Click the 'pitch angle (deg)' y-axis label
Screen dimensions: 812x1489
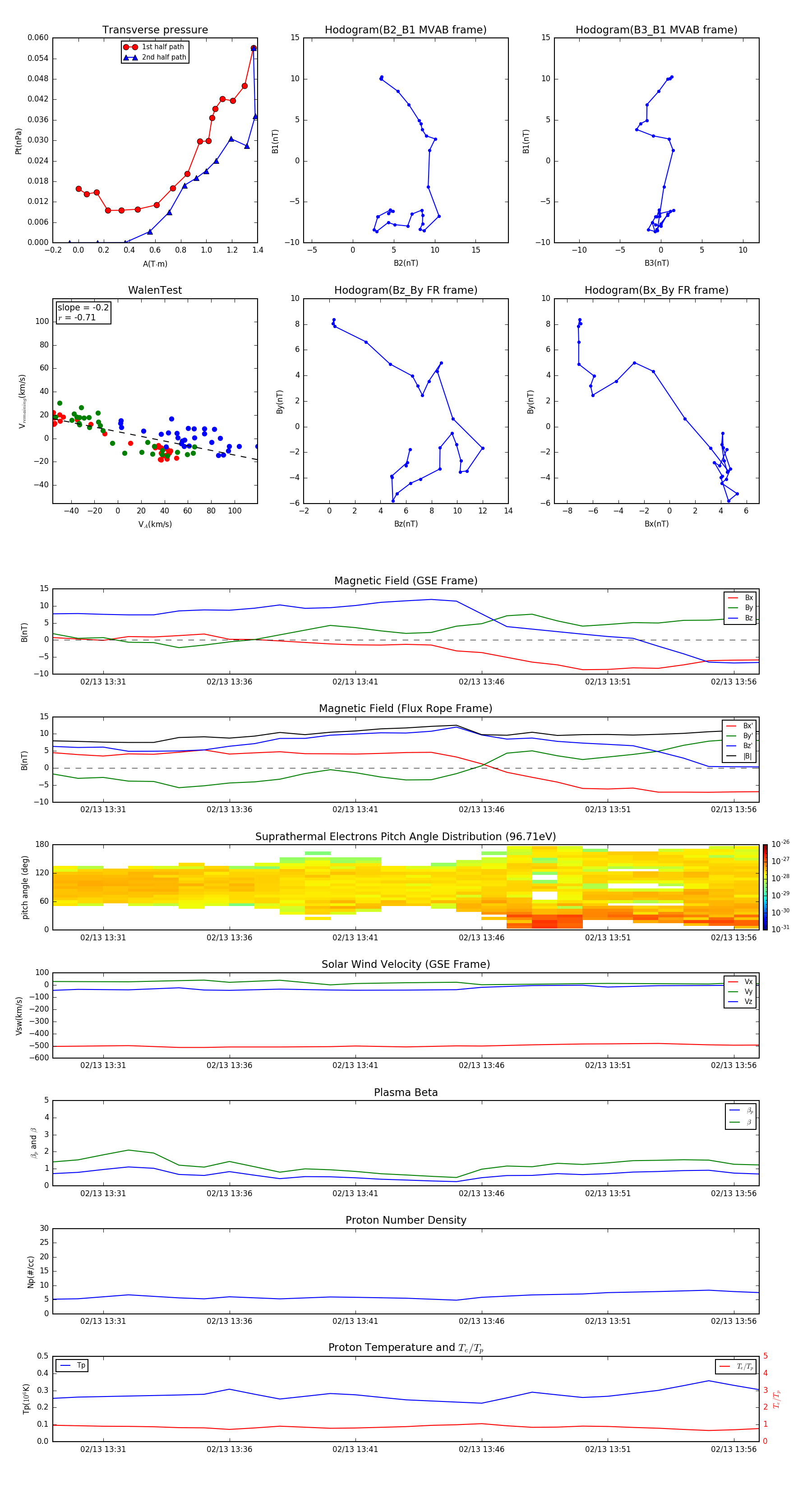(25, 887)
